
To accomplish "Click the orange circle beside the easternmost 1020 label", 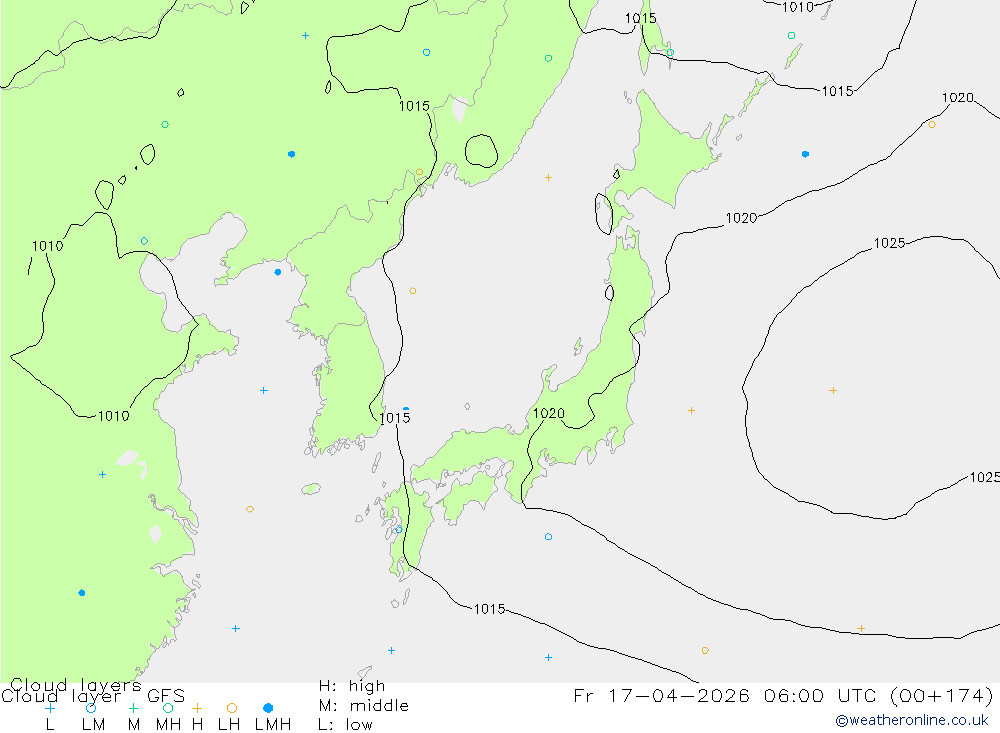I will 932,124.
